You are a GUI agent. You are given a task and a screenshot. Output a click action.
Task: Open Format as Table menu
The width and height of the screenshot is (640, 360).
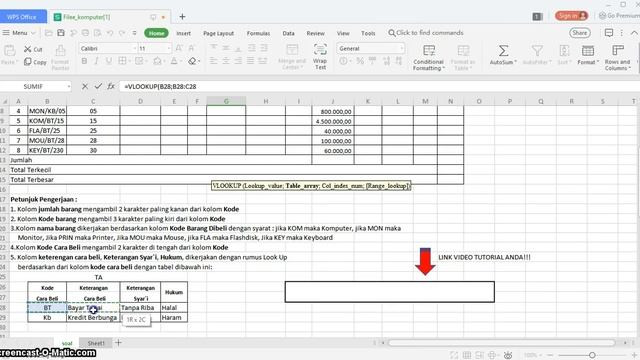[x=463, y=58]
